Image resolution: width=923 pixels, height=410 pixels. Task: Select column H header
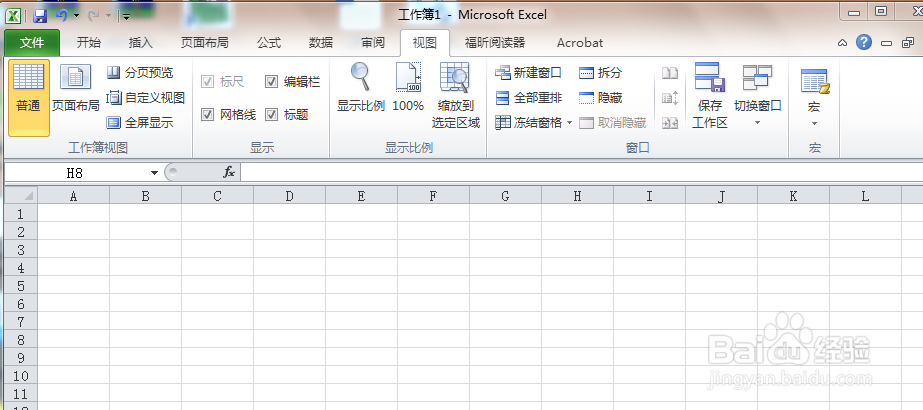tap(577, 196)
